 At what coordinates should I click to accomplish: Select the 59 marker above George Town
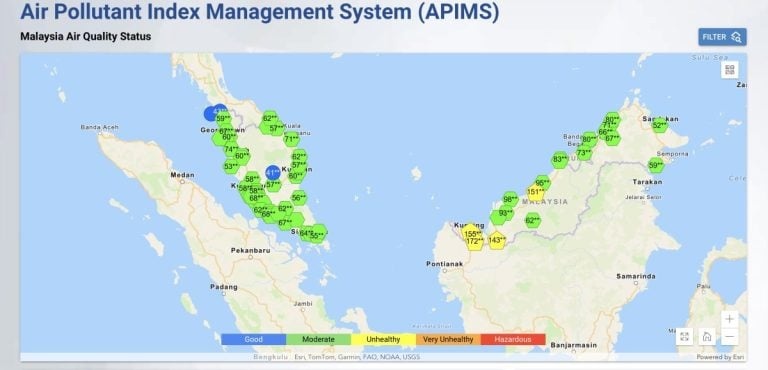point(223,119)
